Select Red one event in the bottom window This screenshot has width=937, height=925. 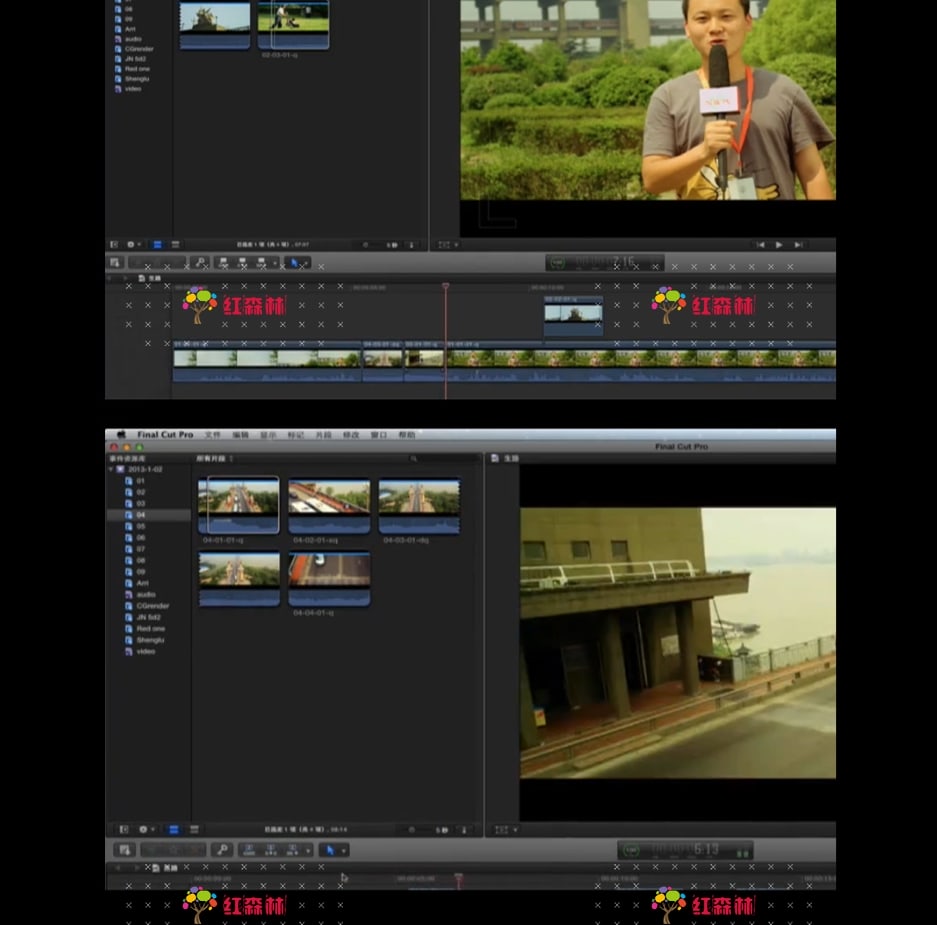tap(150, 628)
